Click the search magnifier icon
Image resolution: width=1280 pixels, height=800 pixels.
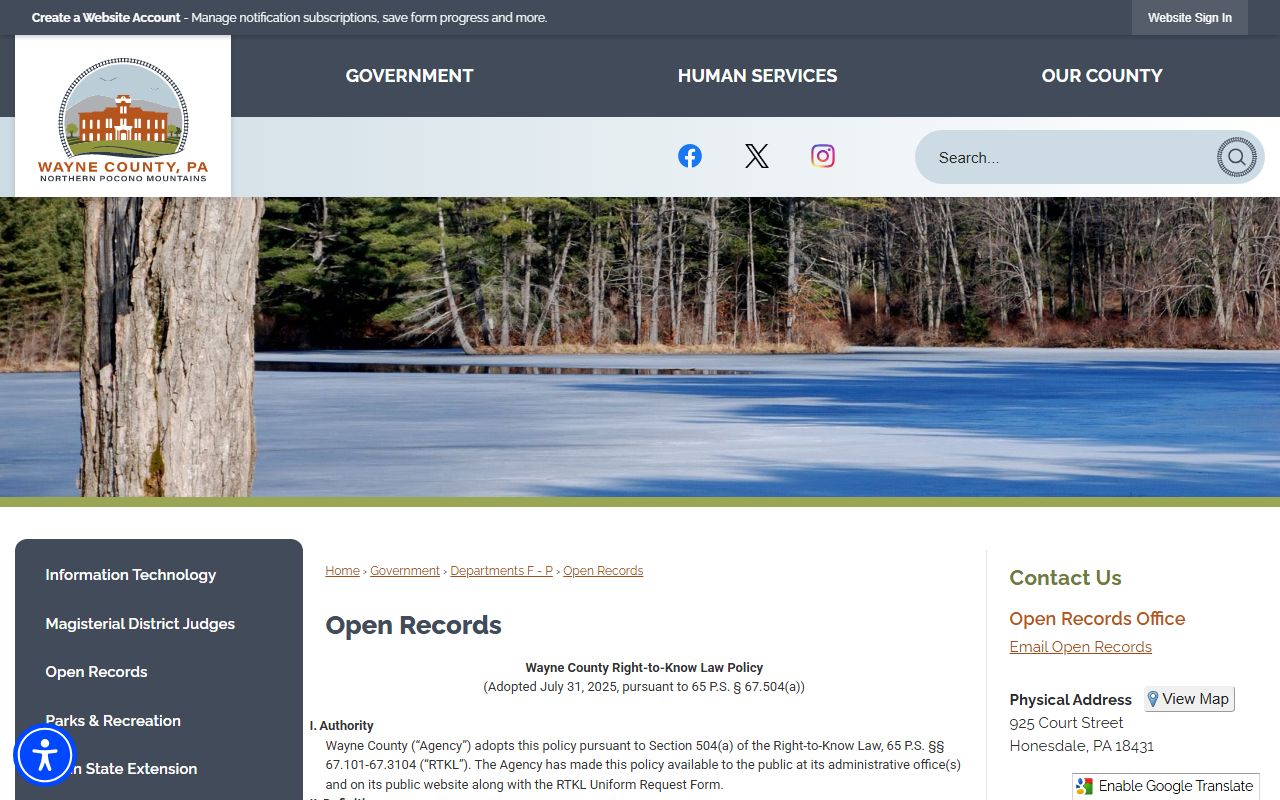click(1236, 157)
